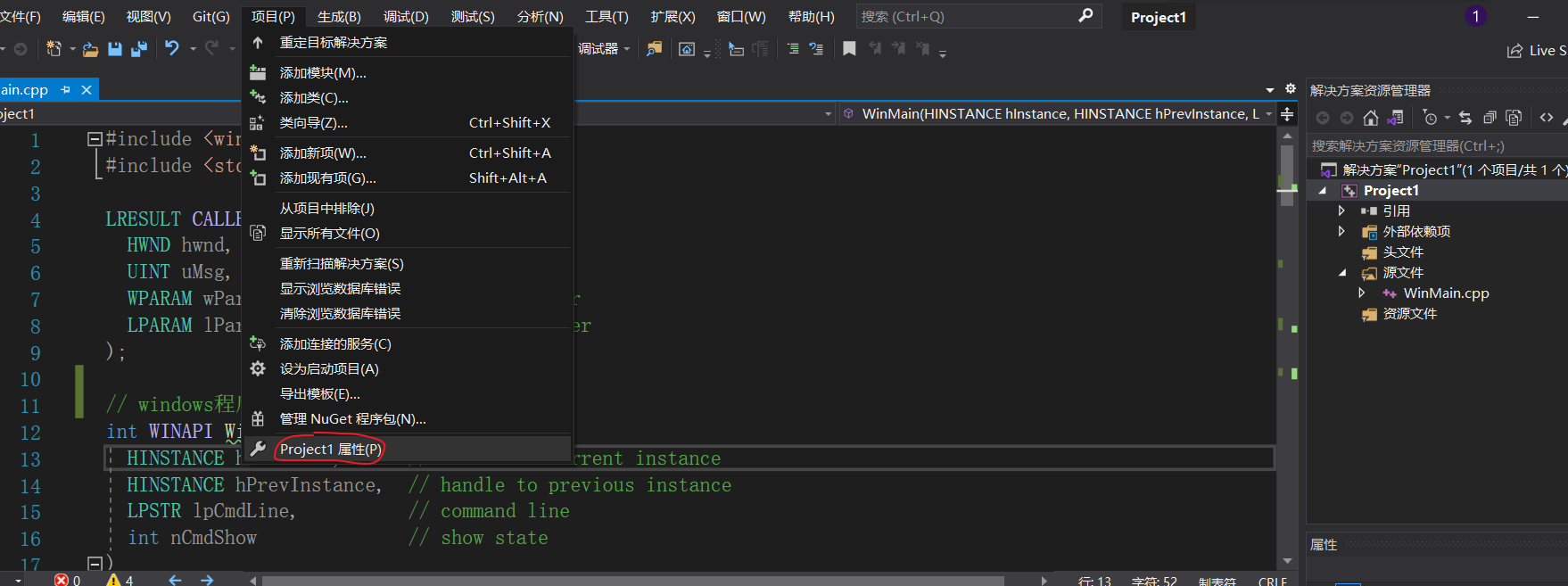Select the 资源文件 folder
This screenshot has width=1568, height=586.
1410,314
